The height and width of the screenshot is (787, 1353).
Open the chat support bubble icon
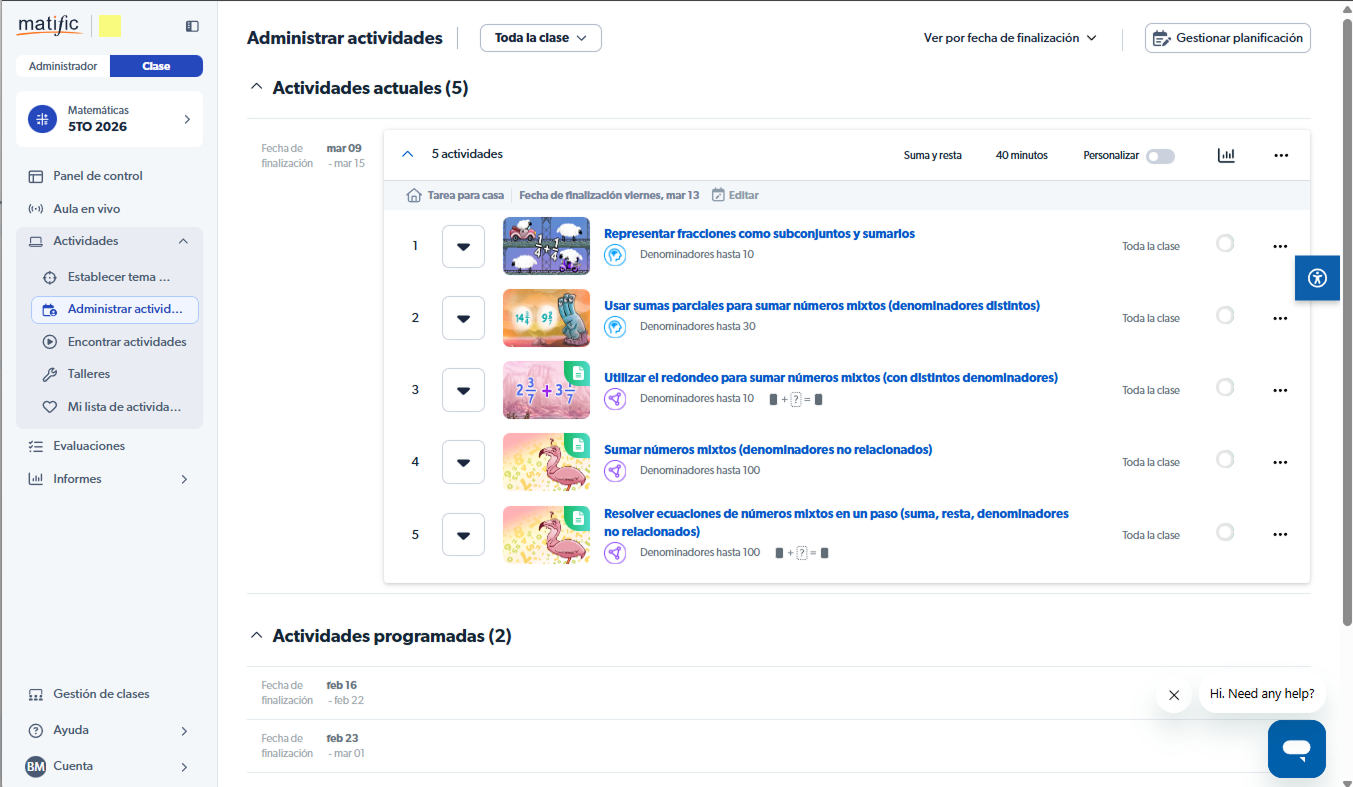(x=1296, y=748)
